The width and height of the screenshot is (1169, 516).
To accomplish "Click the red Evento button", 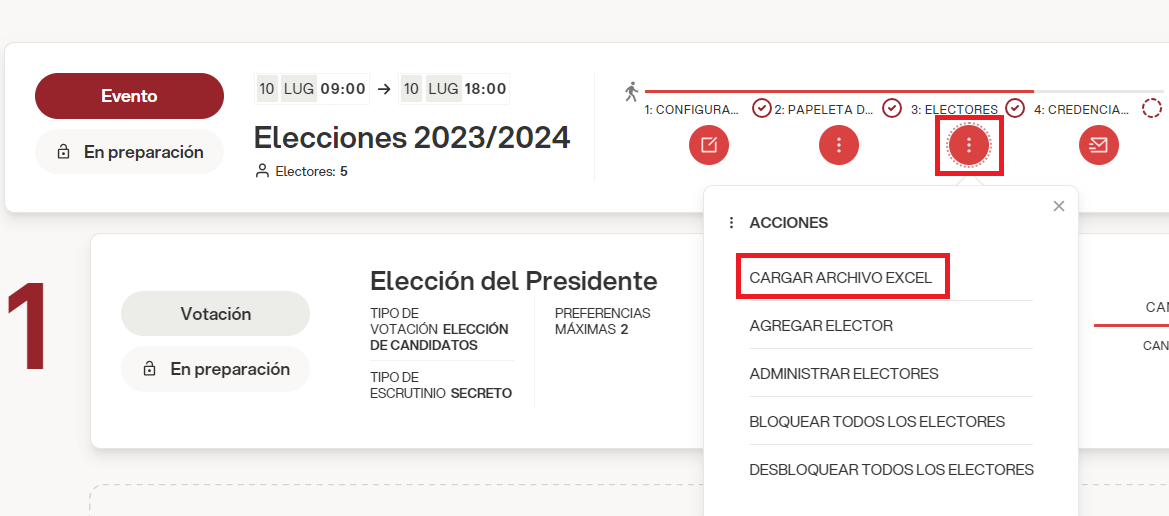I will click(x=129, y=96).
